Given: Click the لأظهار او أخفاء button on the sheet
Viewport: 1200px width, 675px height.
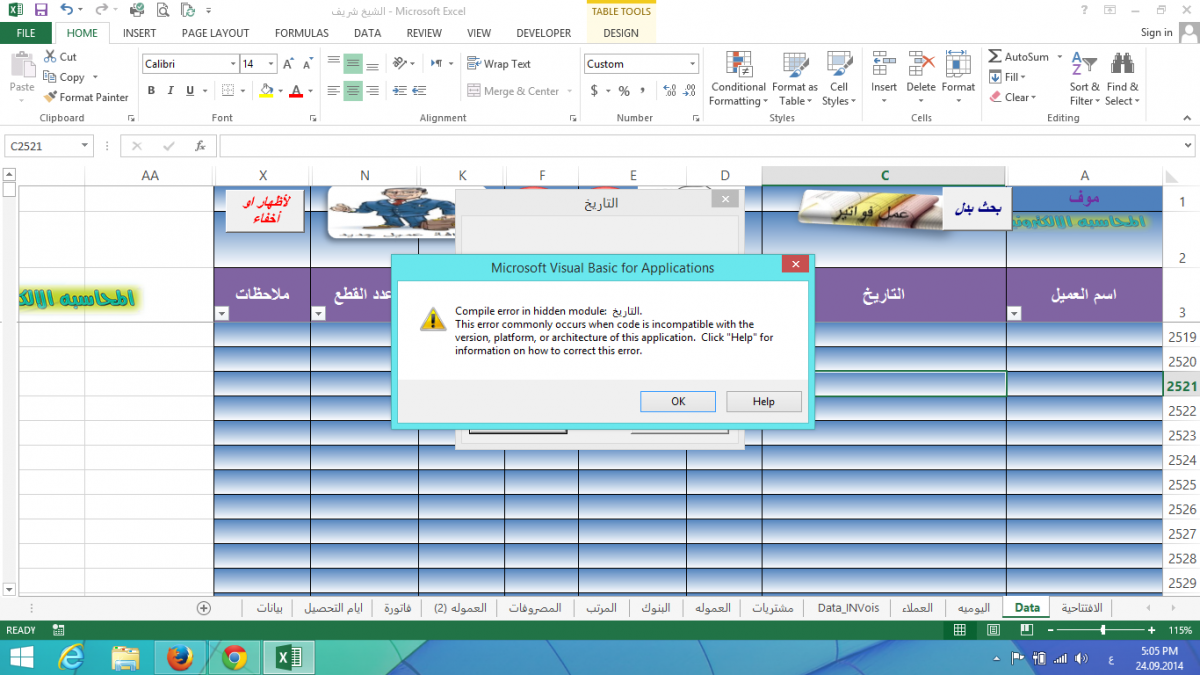Looking at the screenshot, I should 264,212.
